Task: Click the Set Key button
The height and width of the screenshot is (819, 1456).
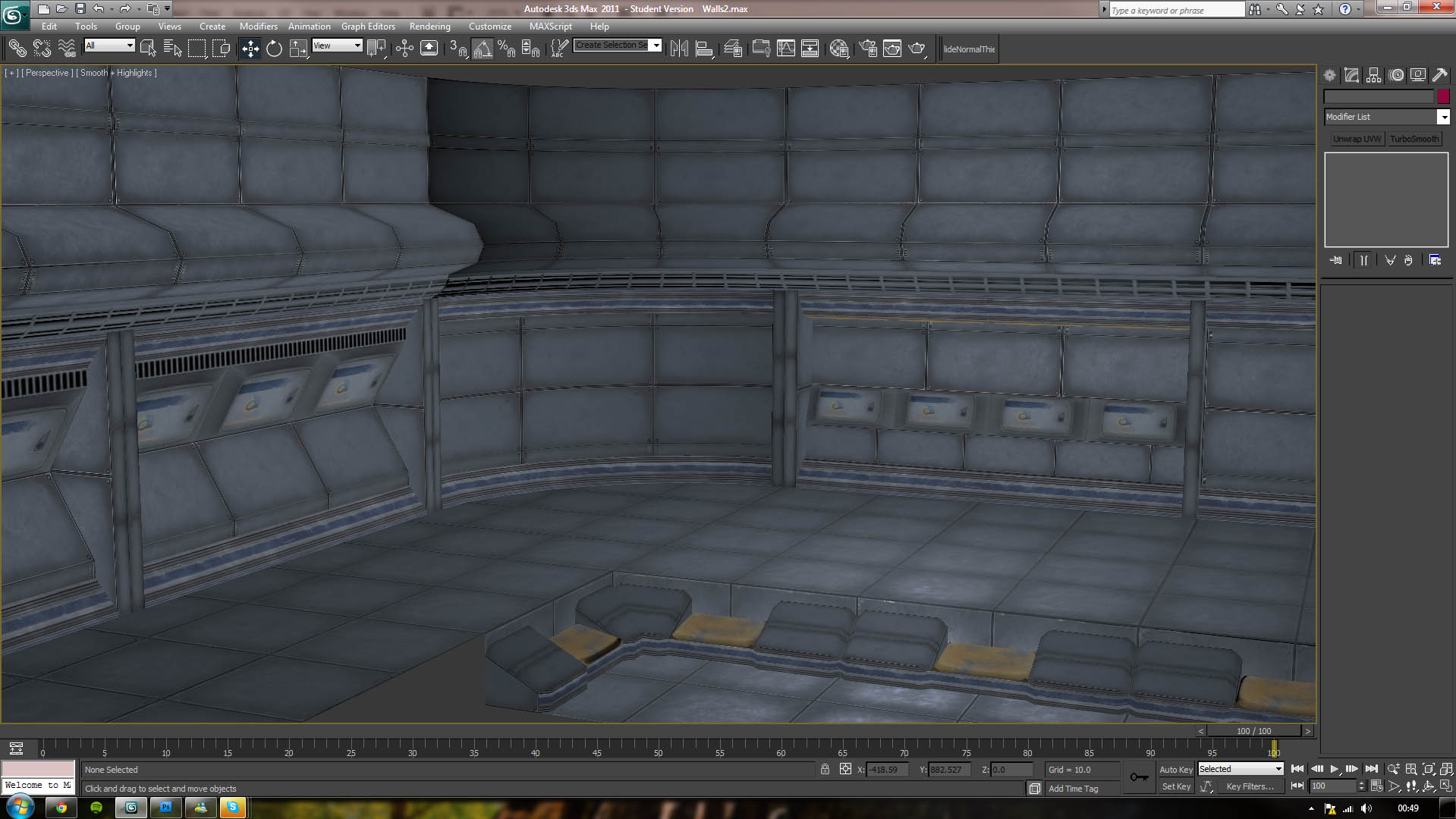Action: pos(1176,786)
